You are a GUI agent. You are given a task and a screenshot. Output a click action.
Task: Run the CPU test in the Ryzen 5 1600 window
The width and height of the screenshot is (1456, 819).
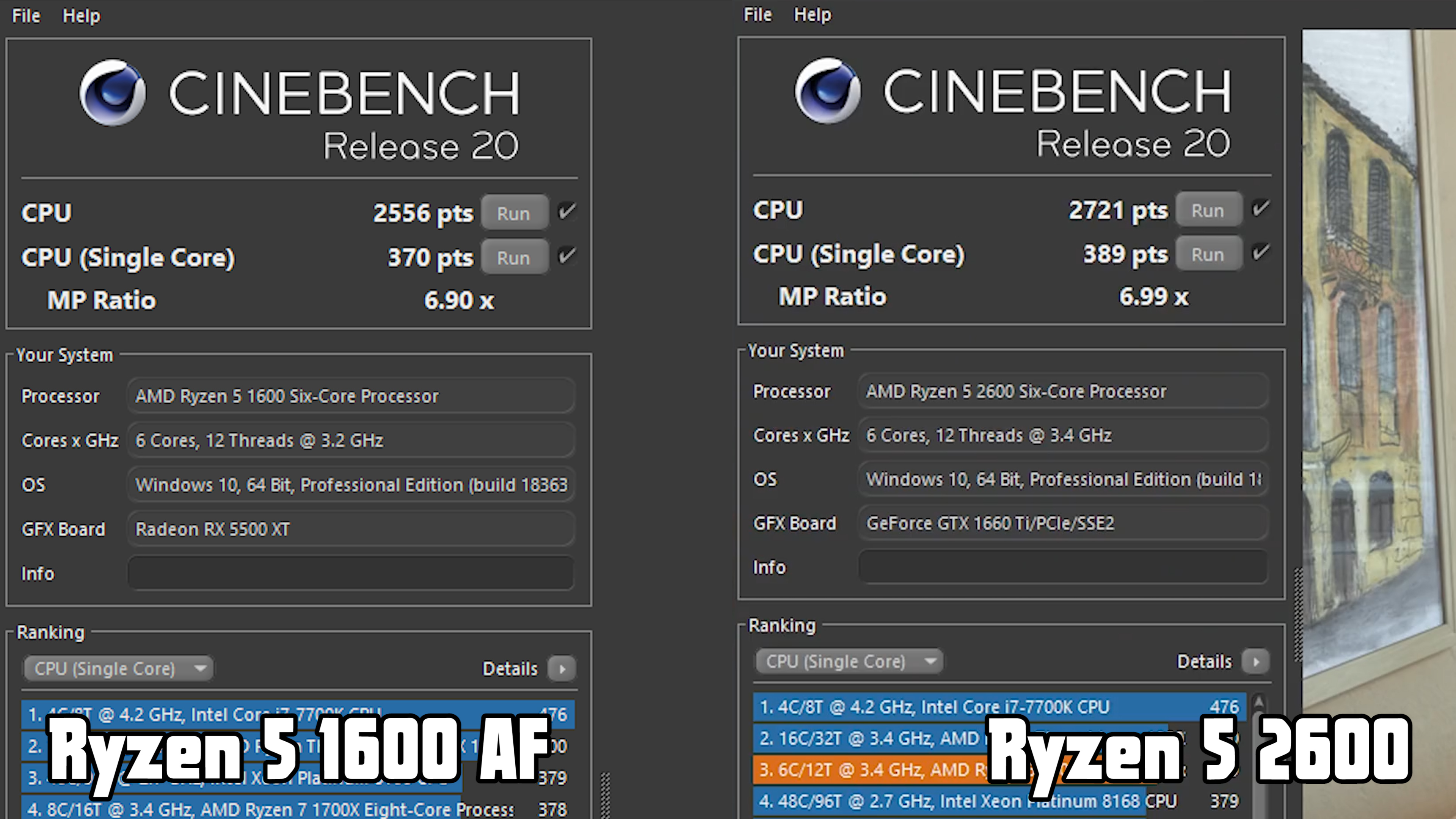(515, 213)
